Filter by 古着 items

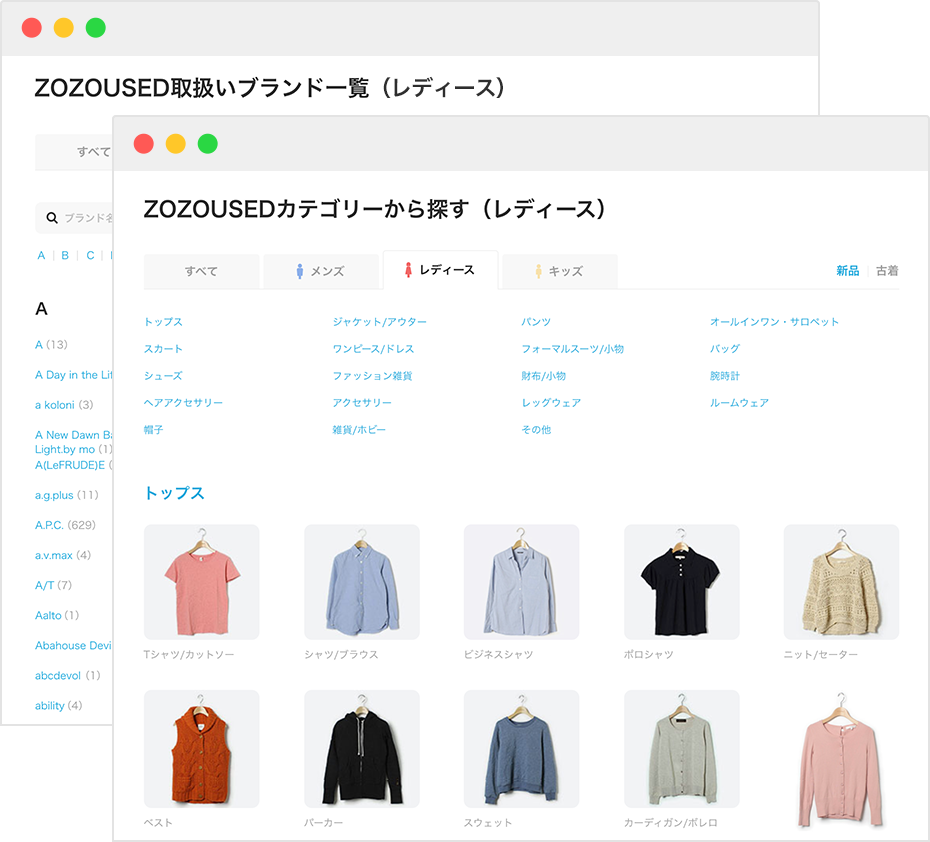pyautogui.click(x=887, y=271)
